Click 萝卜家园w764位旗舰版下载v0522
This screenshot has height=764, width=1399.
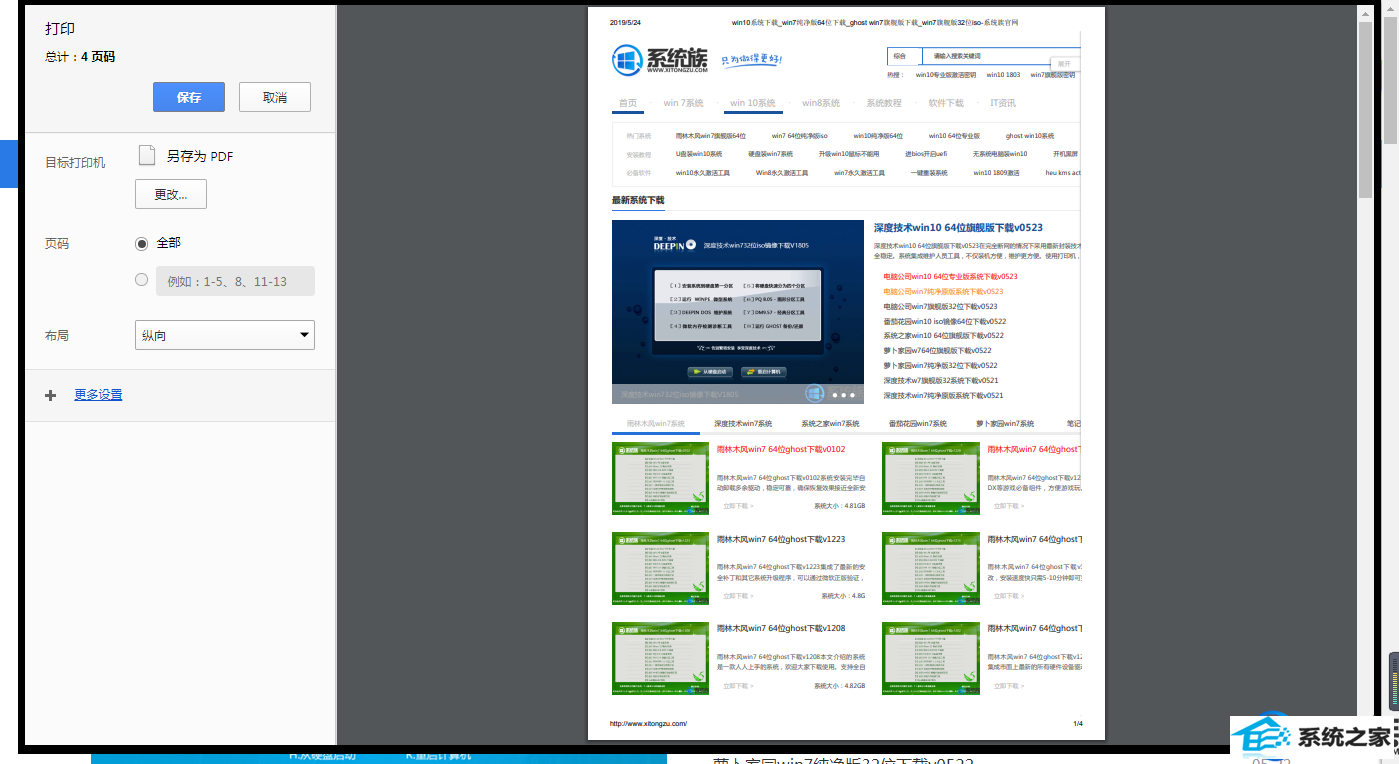[937, 351]
